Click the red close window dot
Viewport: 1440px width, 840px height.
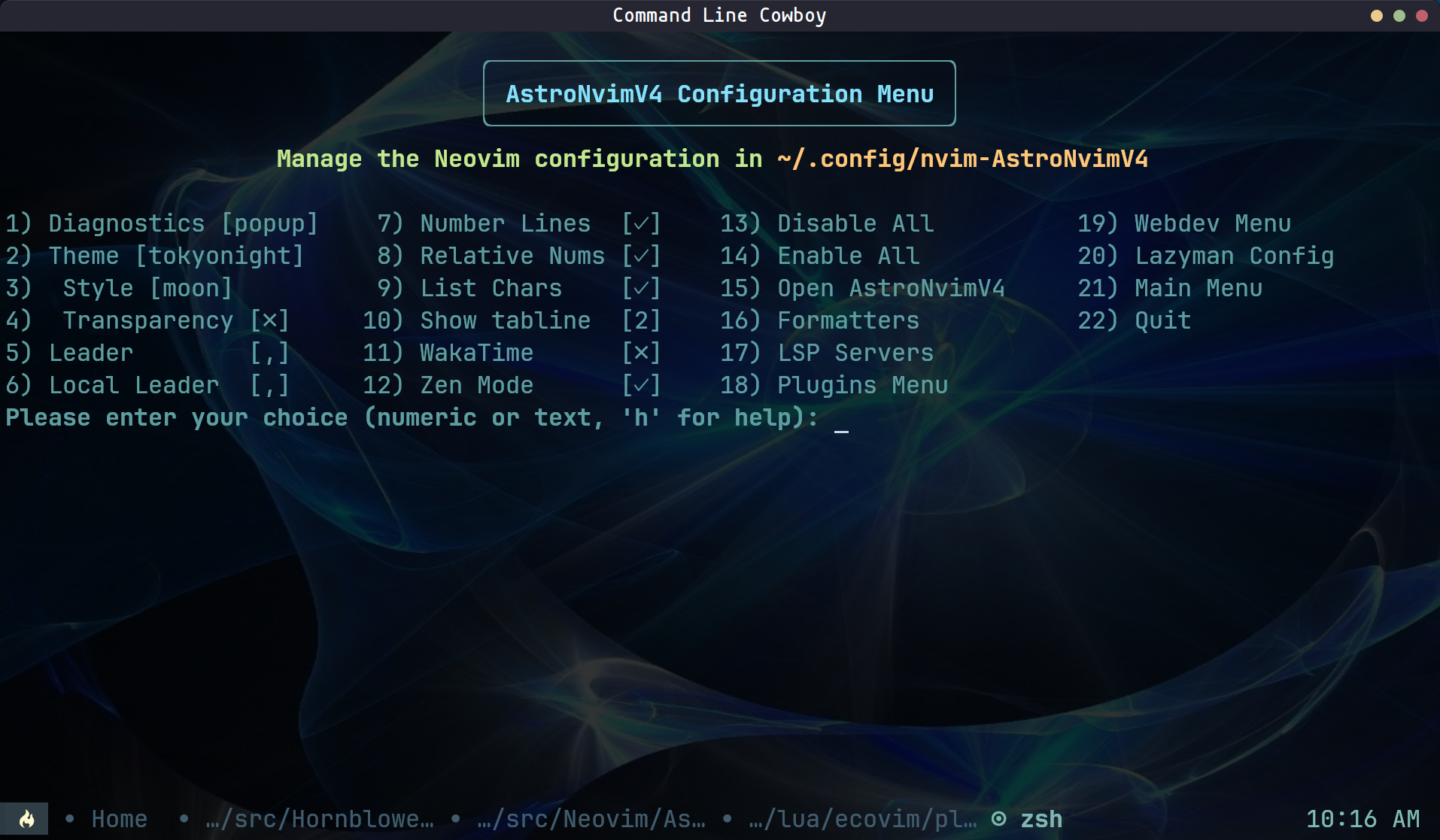click(1422, 16)
